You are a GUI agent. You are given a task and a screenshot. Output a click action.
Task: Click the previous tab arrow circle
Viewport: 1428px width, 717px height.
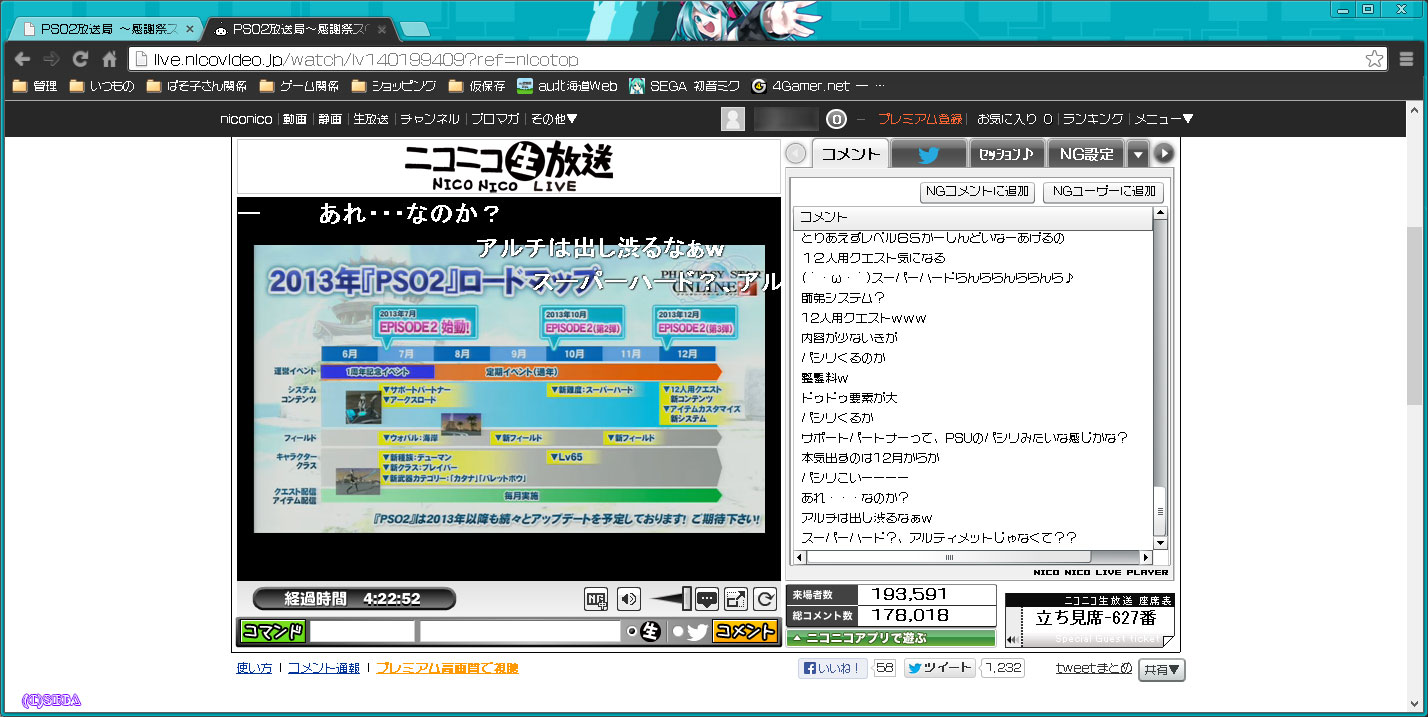pyautogui.click(x=796, y=154)
